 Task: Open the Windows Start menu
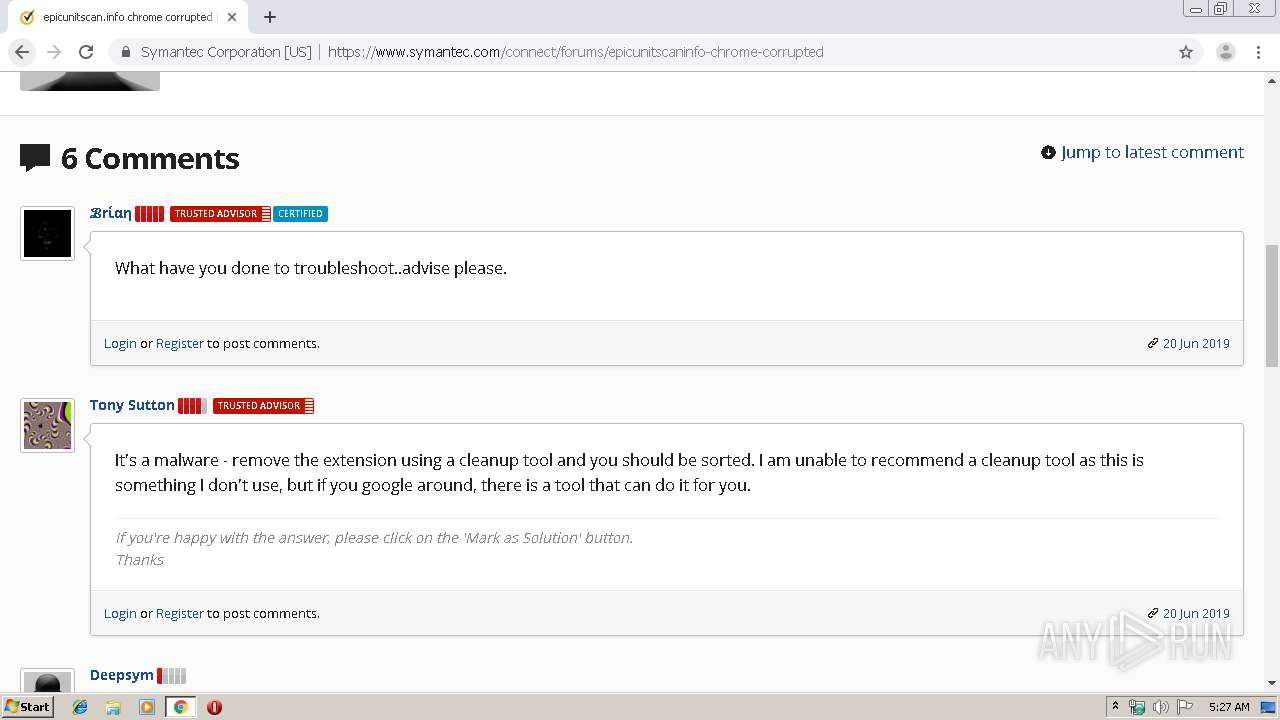point(28,706)
